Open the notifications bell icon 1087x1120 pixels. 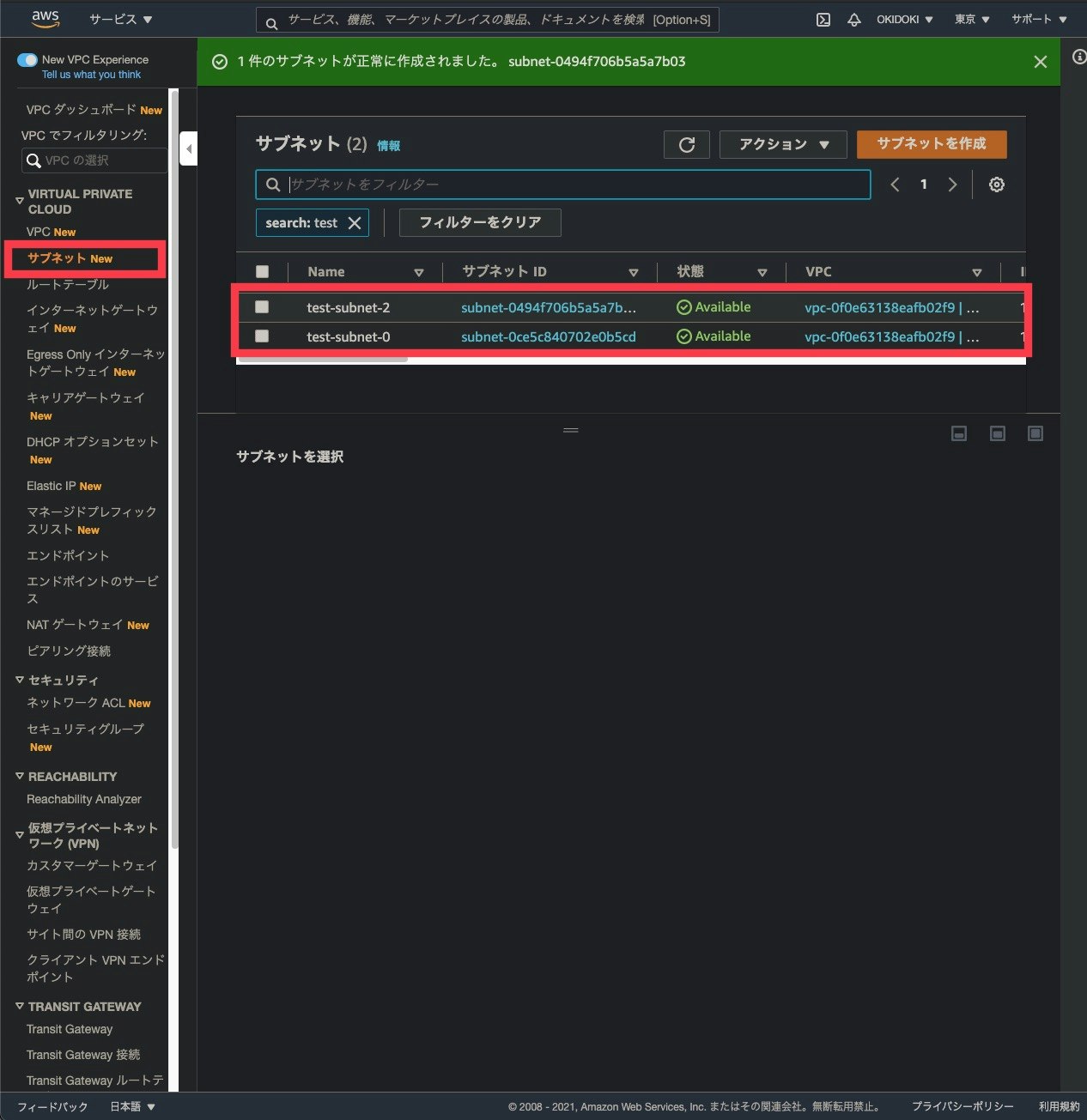coord(853,19)
